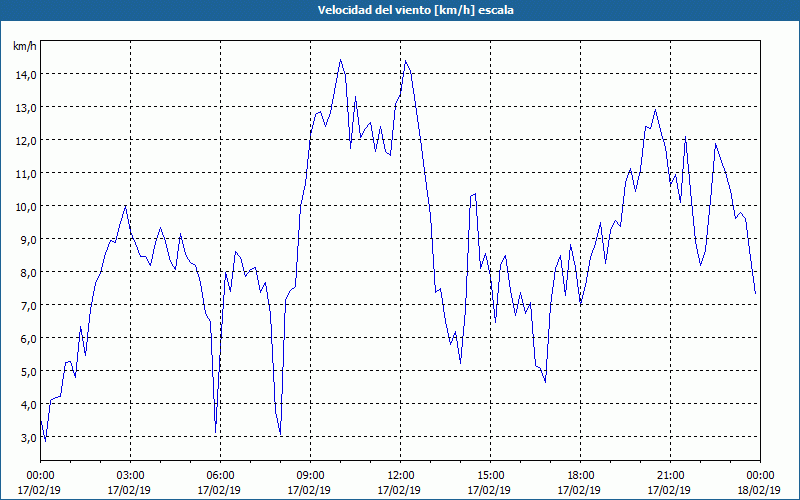
Task: Click the 18/02/19 date label
Action: coord(759,490)
